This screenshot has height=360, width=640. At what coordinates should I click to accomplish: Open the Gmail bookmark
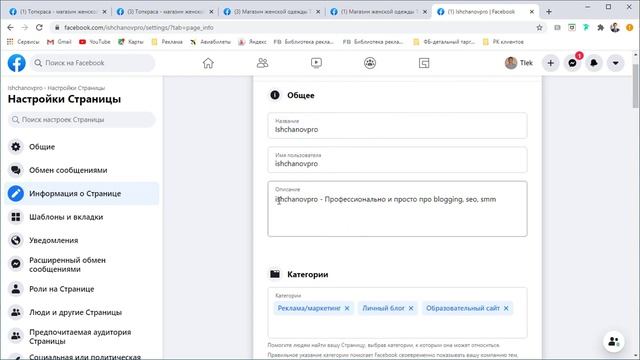(59, 42)
